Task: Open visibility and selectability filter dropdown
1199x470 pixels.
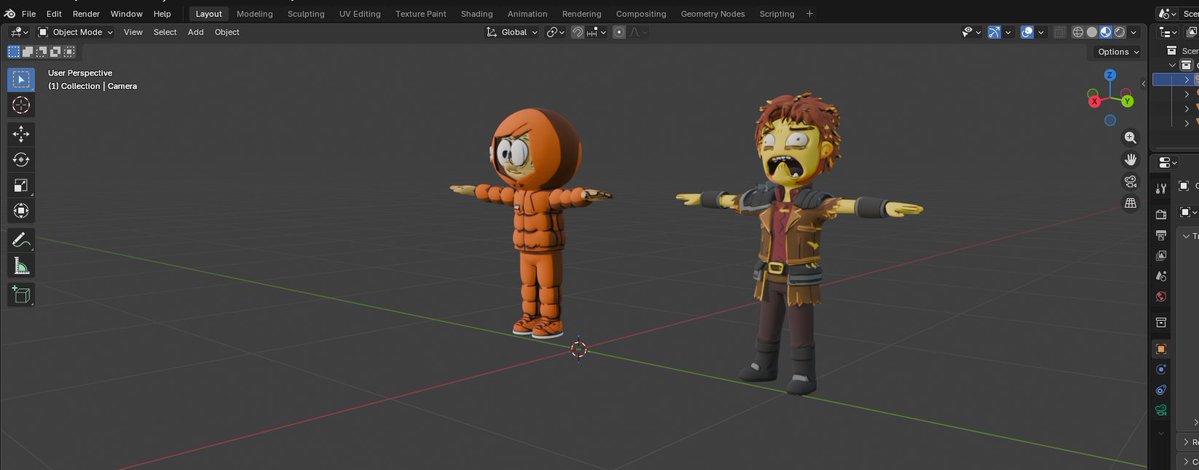Action: point(972,32)
